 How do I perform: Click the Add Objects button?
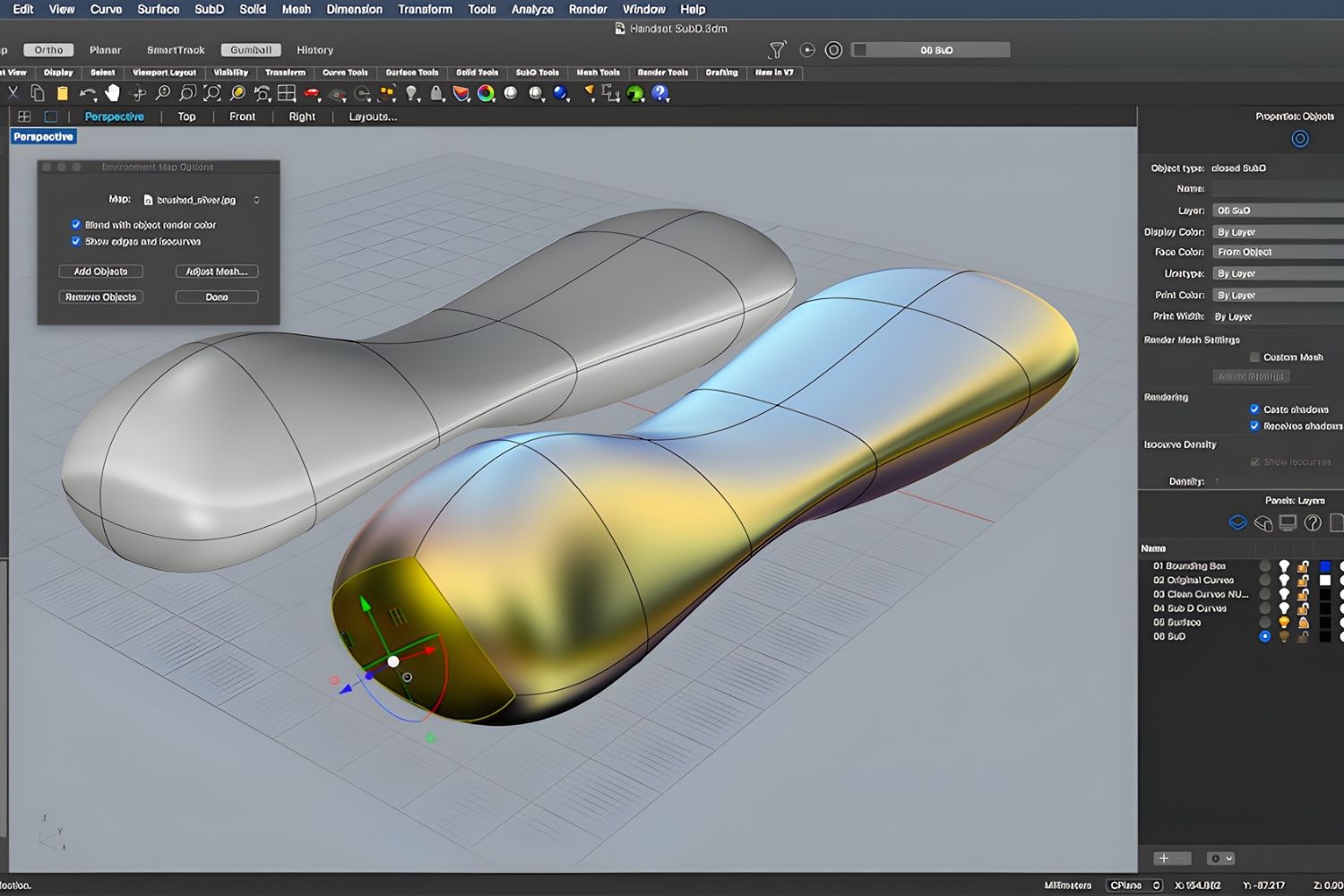coord(100,271)
